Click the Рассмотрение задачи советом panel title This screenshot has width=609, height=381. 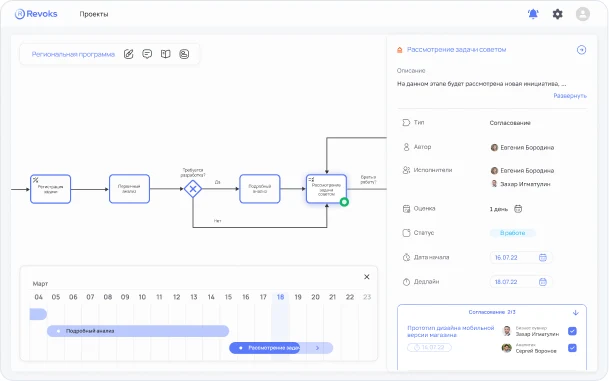point(456,50)
